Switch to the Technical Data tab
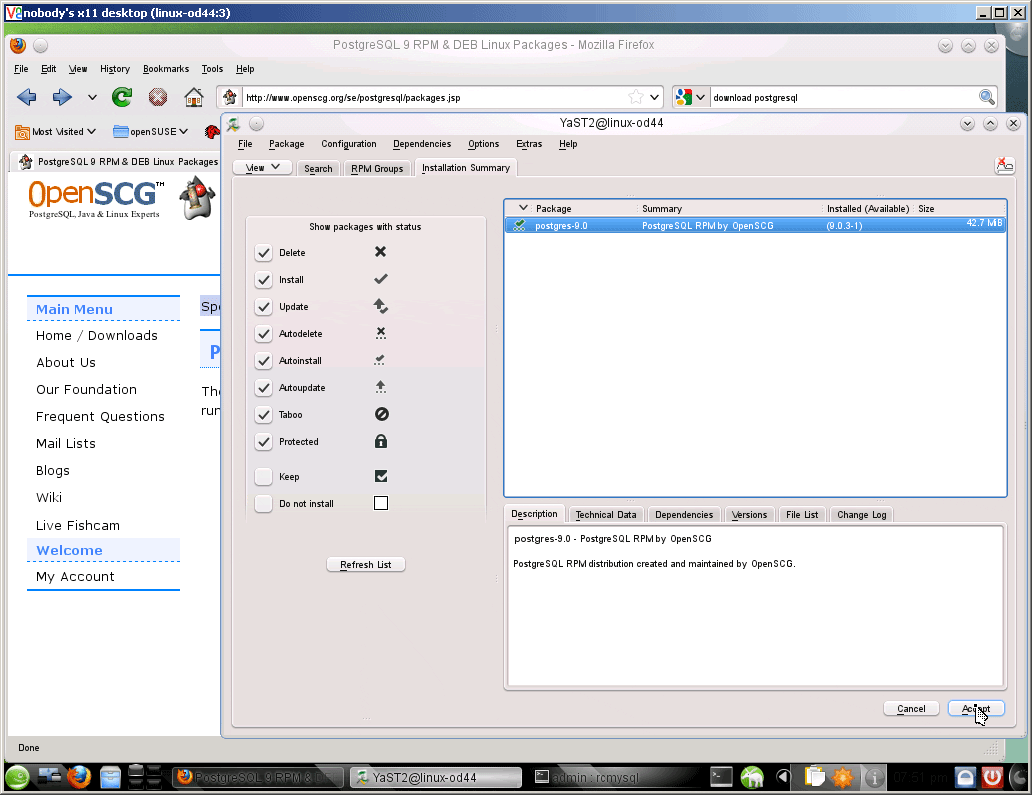 pos(606,515)
